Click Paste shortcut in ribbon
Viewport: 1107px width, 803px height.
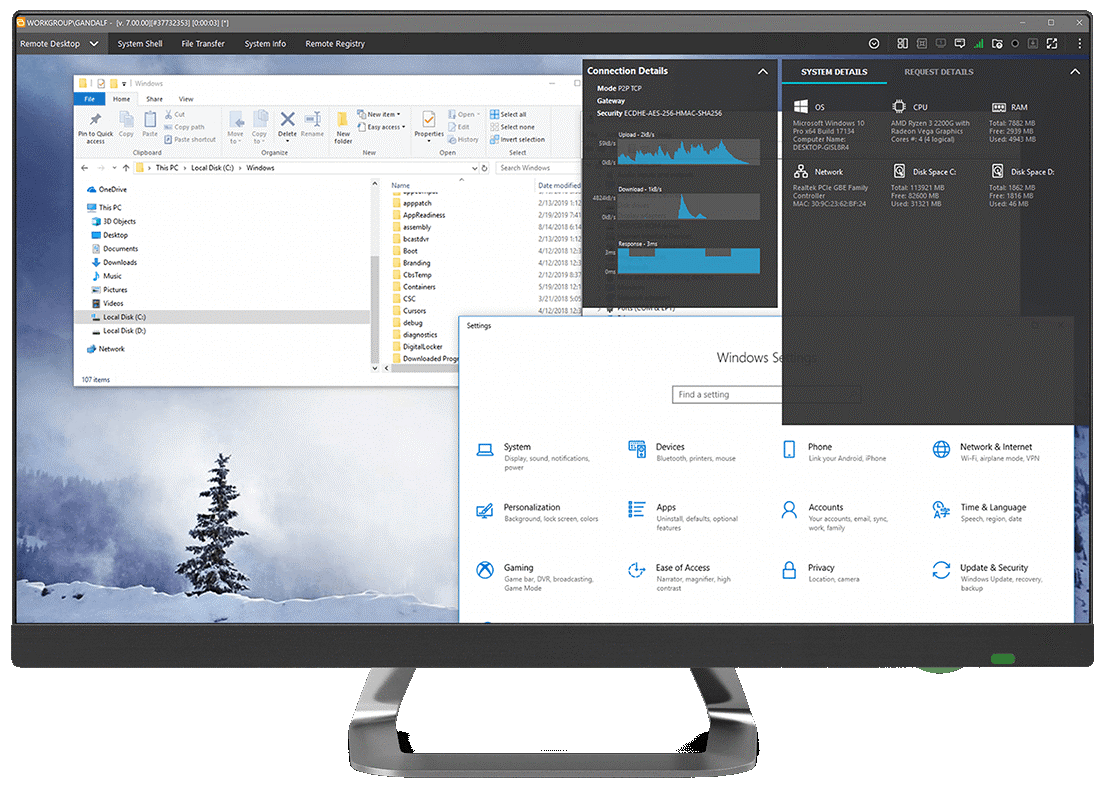(190, 140)
